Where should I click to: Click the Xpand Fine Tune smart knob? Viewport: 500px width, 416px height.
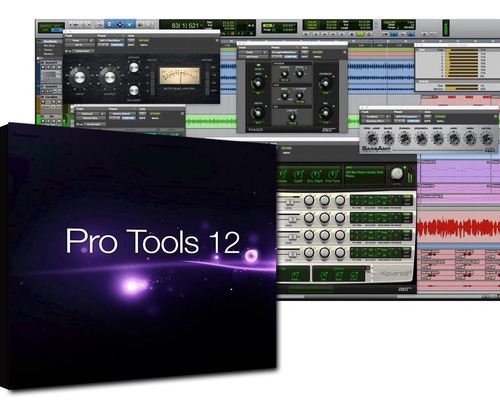coord(333,174)
